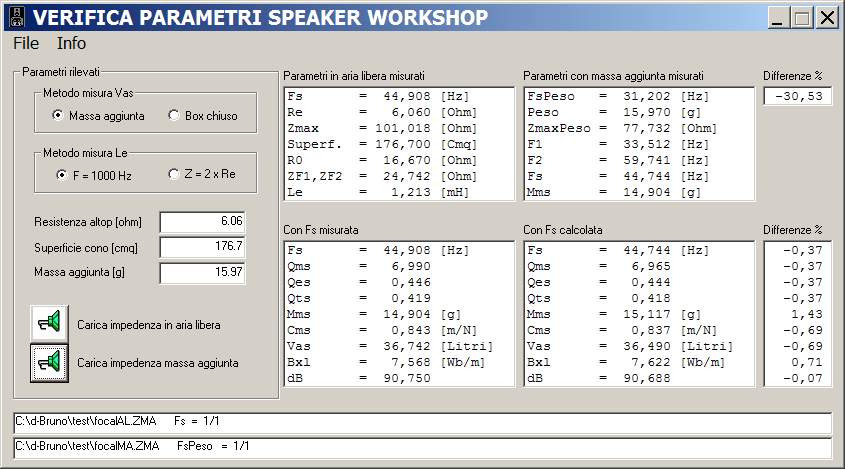Screen dimensions: 845x469
Task: Click the dB = 90,688 calculated row
Action: pos(639,378)
